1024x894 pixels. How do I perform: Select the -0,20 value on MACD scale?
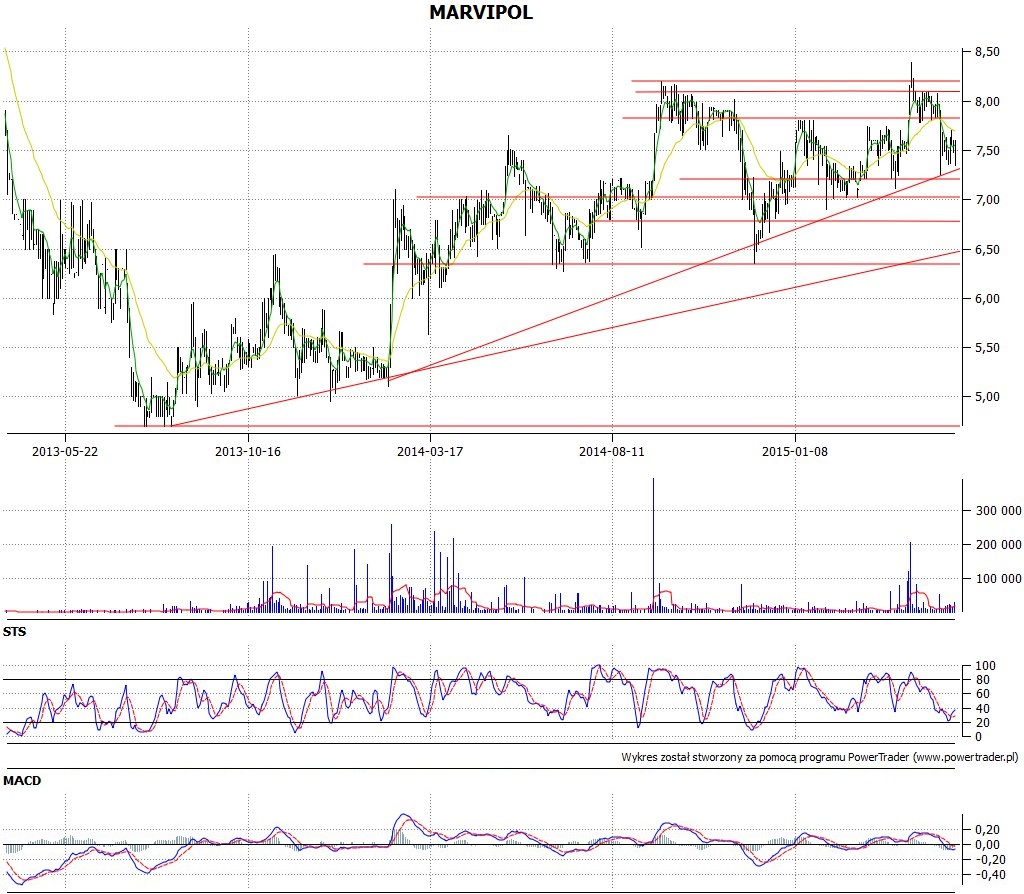coord(989,860)
